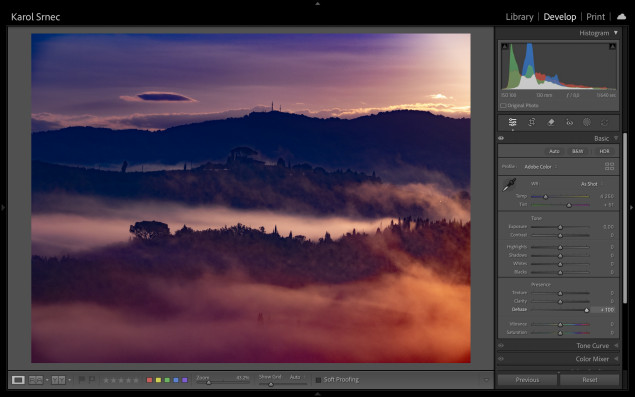
Task: Show the left panel arrow
Action: [x=3, y=207]
